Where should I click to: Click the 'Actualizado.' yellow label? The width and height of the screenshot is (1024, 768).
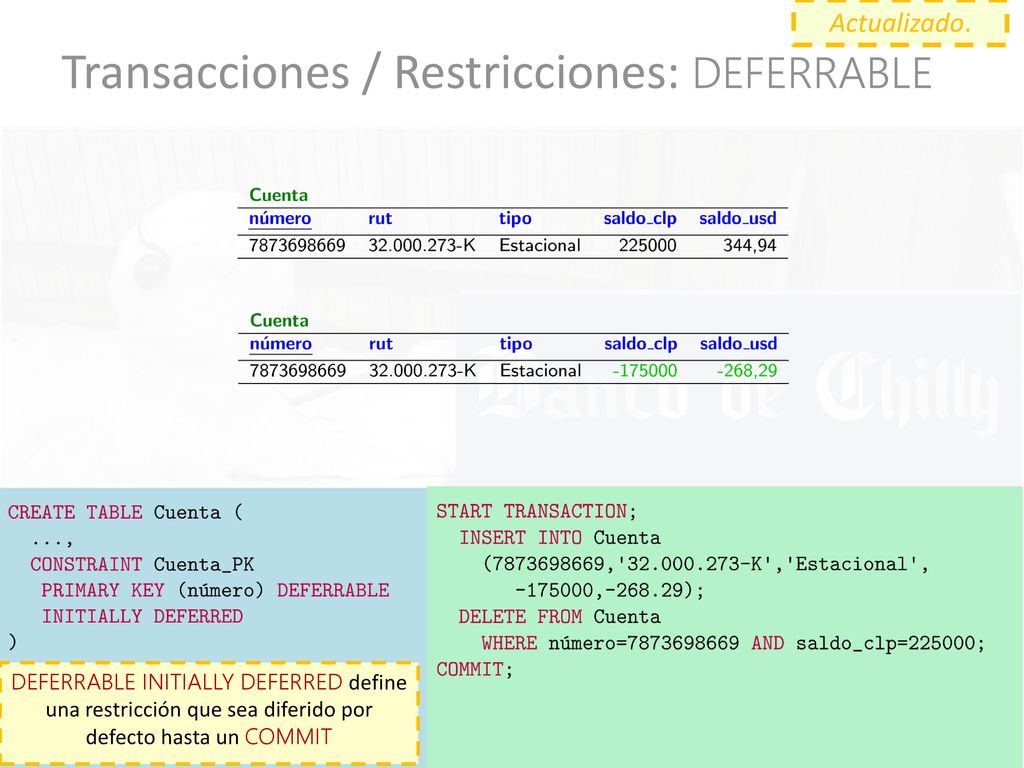900,24
